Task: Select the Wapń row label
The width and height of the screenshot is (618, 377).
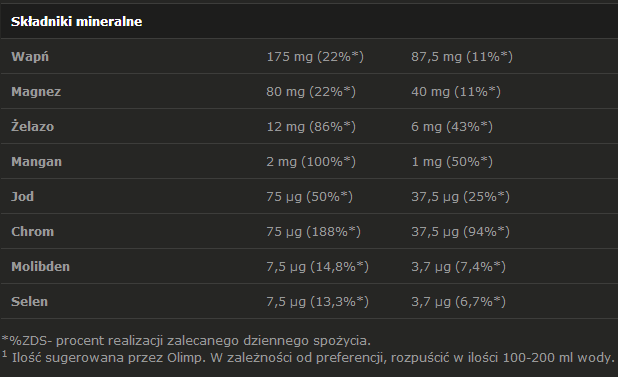Action: click(x=30, y=57)
